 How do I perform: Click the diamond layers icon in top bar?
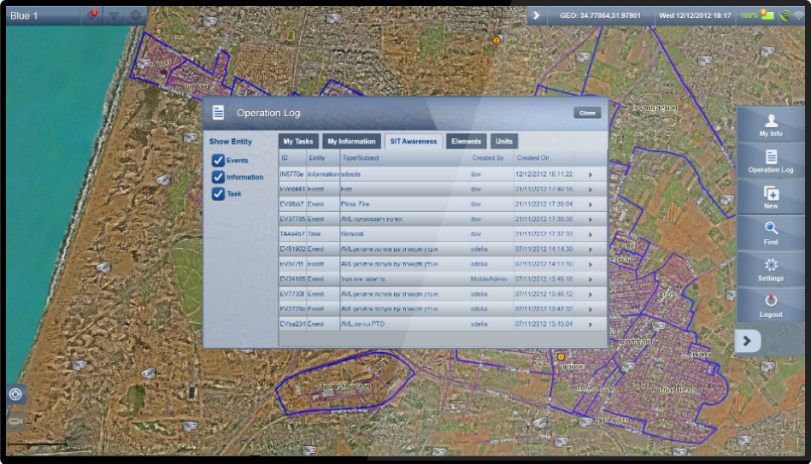tap(136, 16)
